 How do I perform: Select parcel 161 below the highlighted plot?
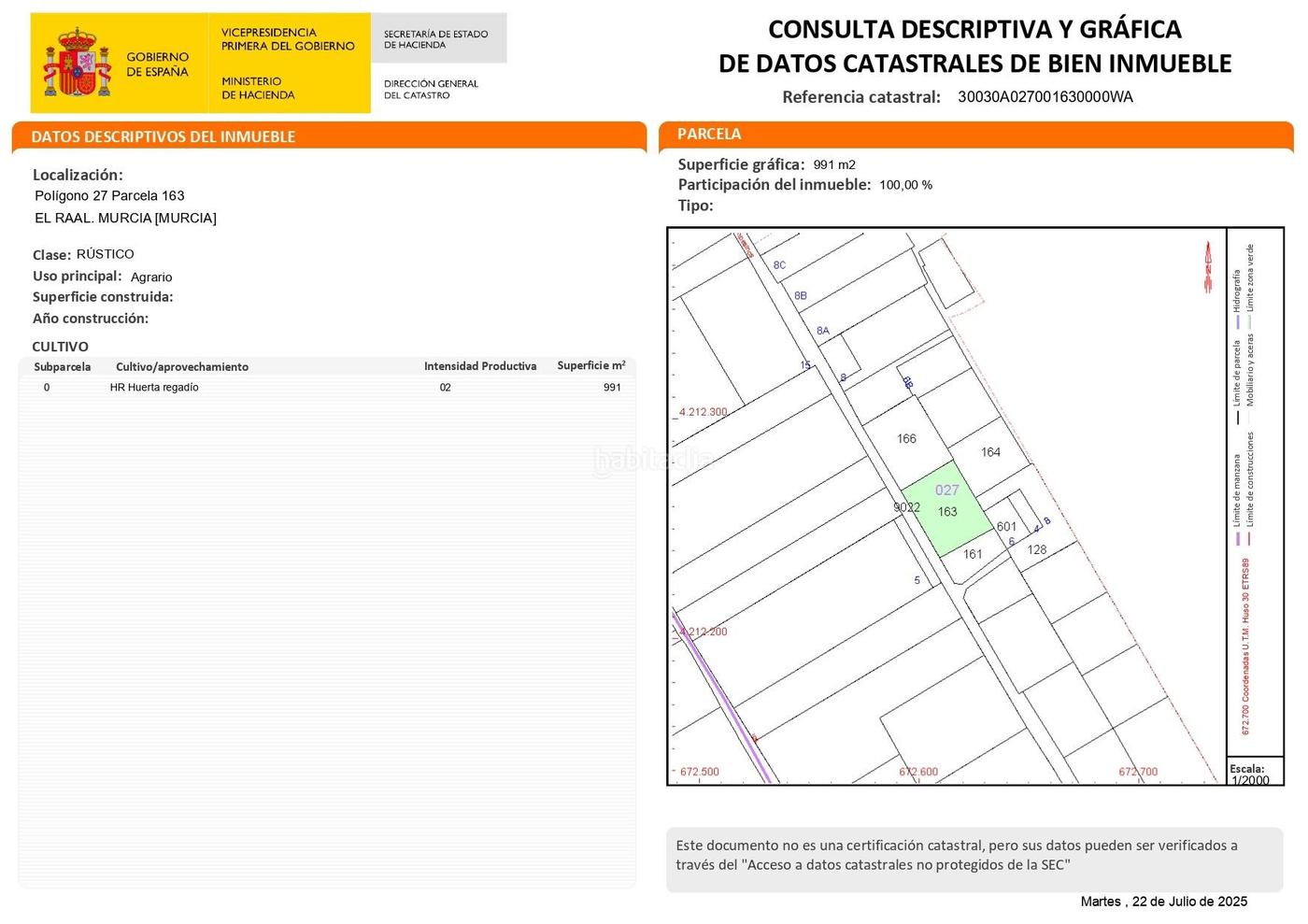[x=973, y=554]
